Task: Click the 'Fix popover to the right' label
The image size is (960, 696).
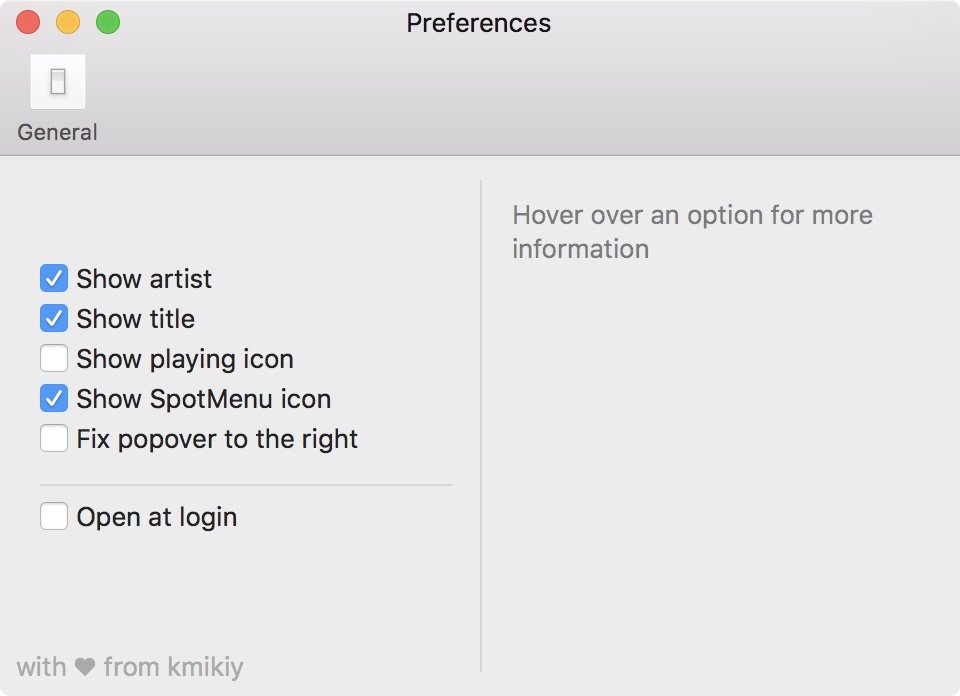Action: [217, 439]
